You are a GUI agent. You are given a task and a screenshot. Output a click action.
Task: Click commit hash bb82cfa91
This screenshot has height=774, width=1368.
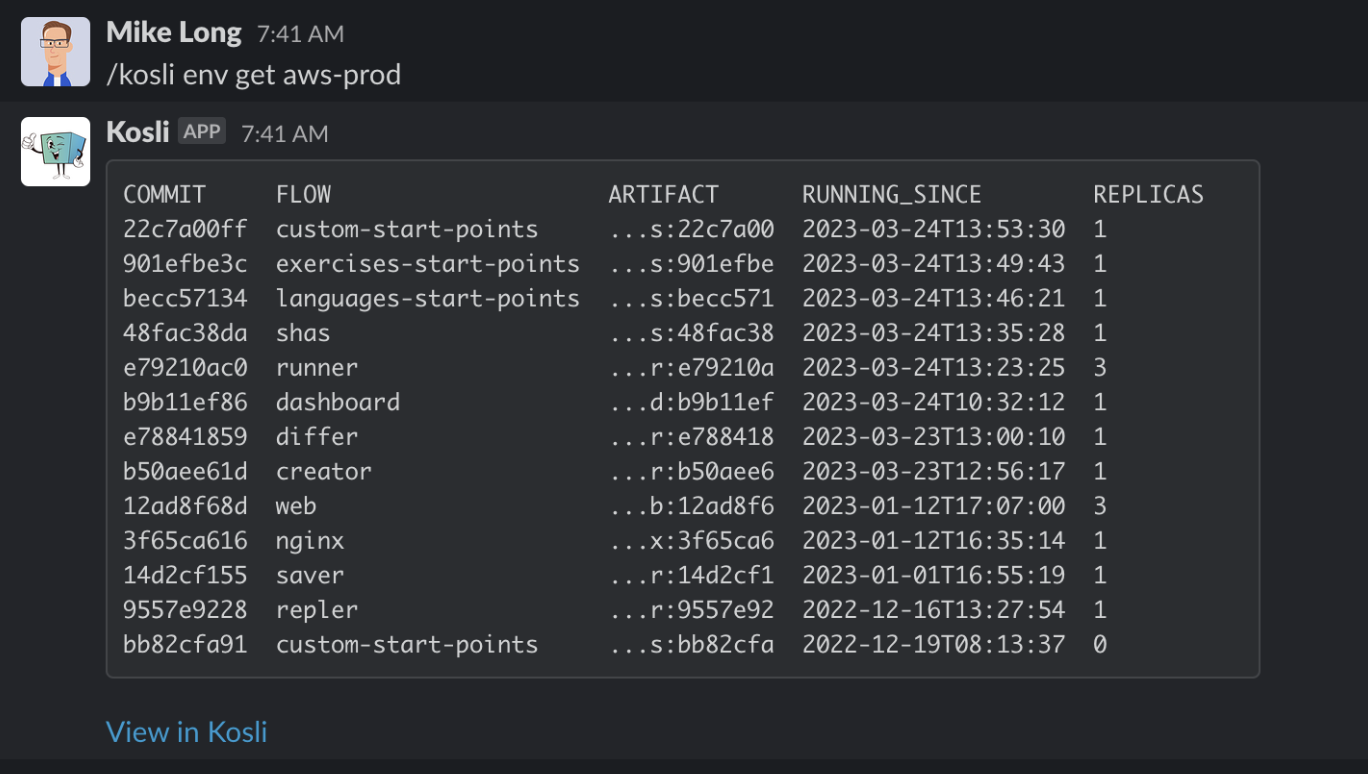click(x=185, y=644)
